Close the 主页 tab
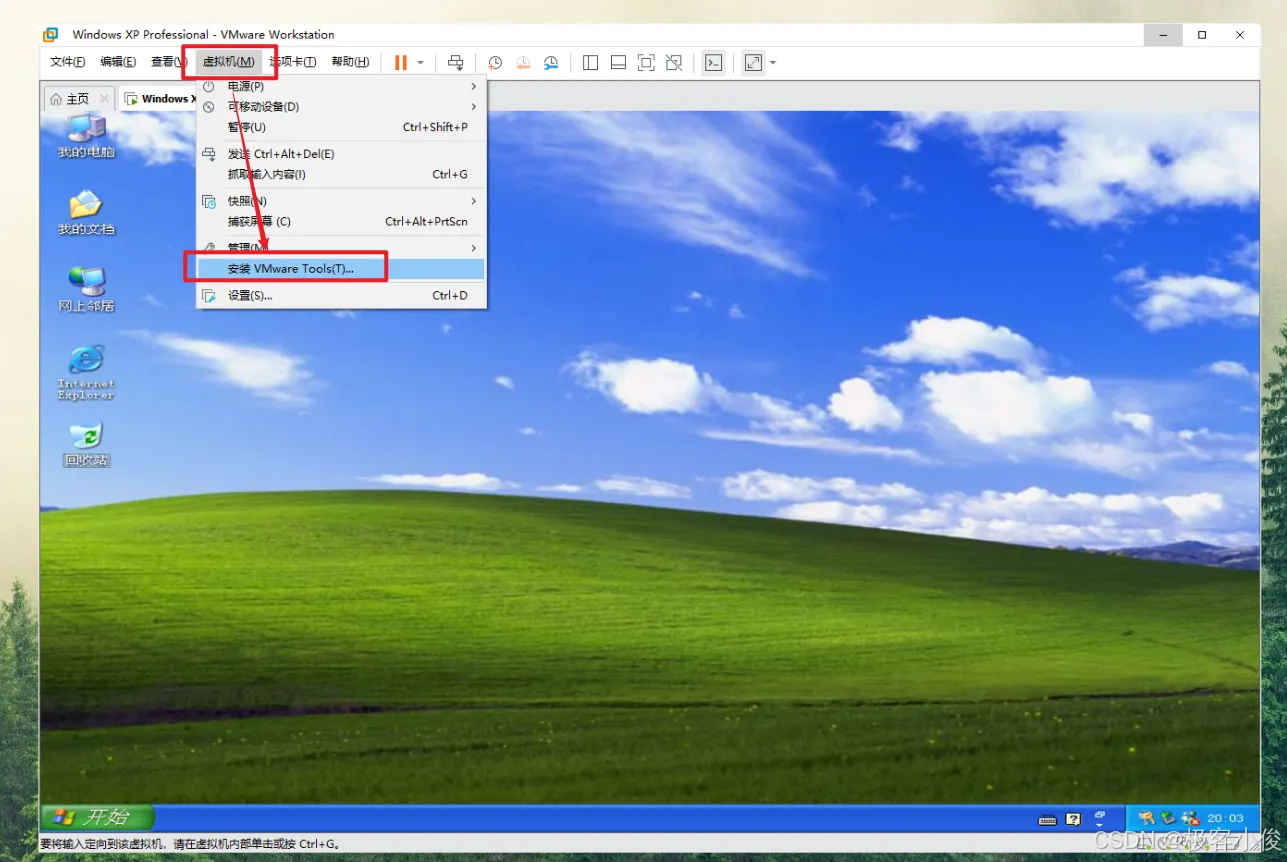Screen dimensions: 1287x862 104,99
